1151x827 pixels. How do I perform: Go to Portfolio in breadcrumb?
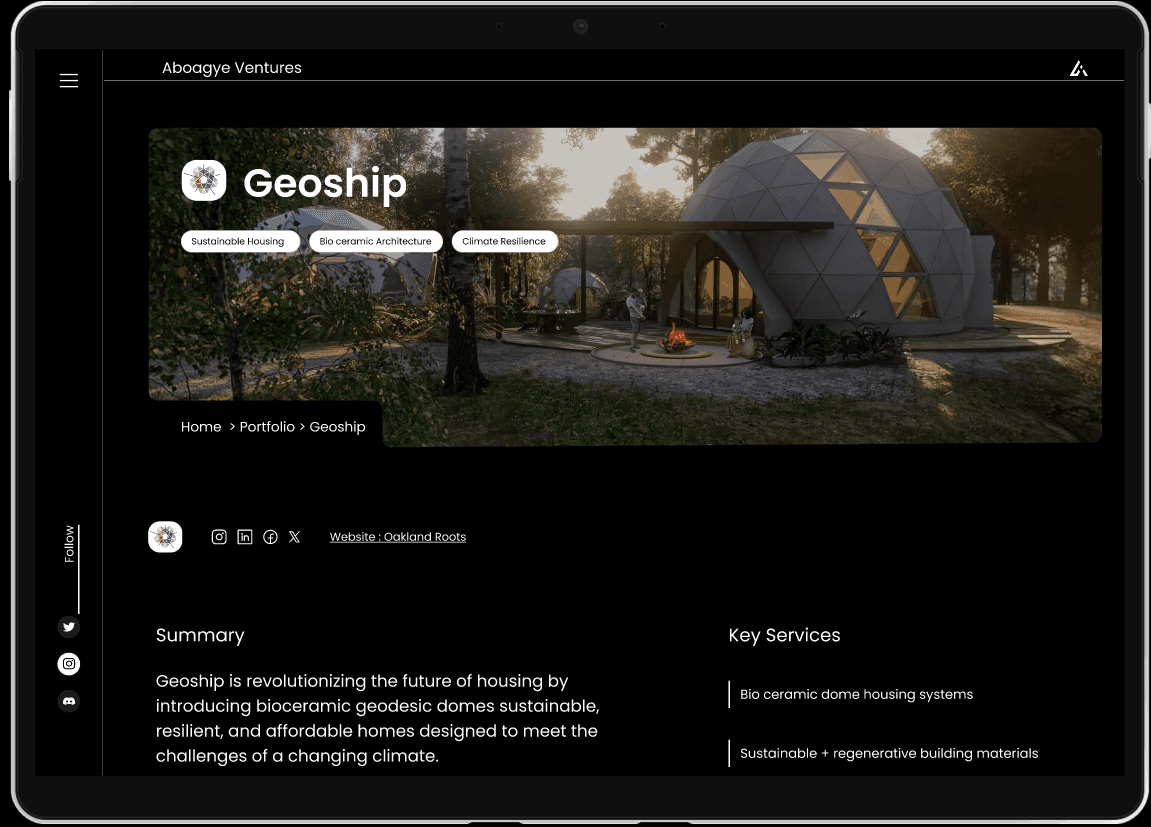coord(267,426)
